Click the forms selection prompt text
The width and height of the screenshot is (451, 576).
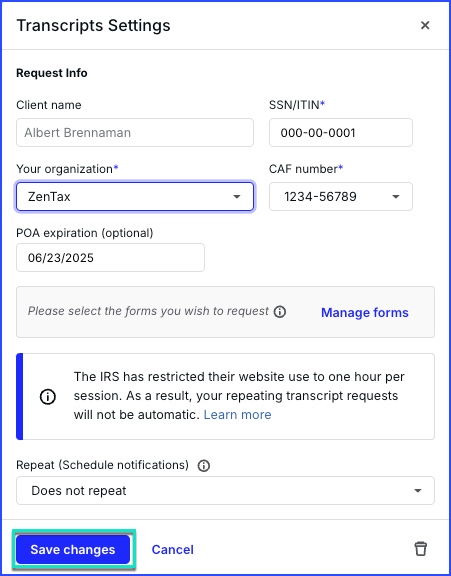click(x=148, y=312)
